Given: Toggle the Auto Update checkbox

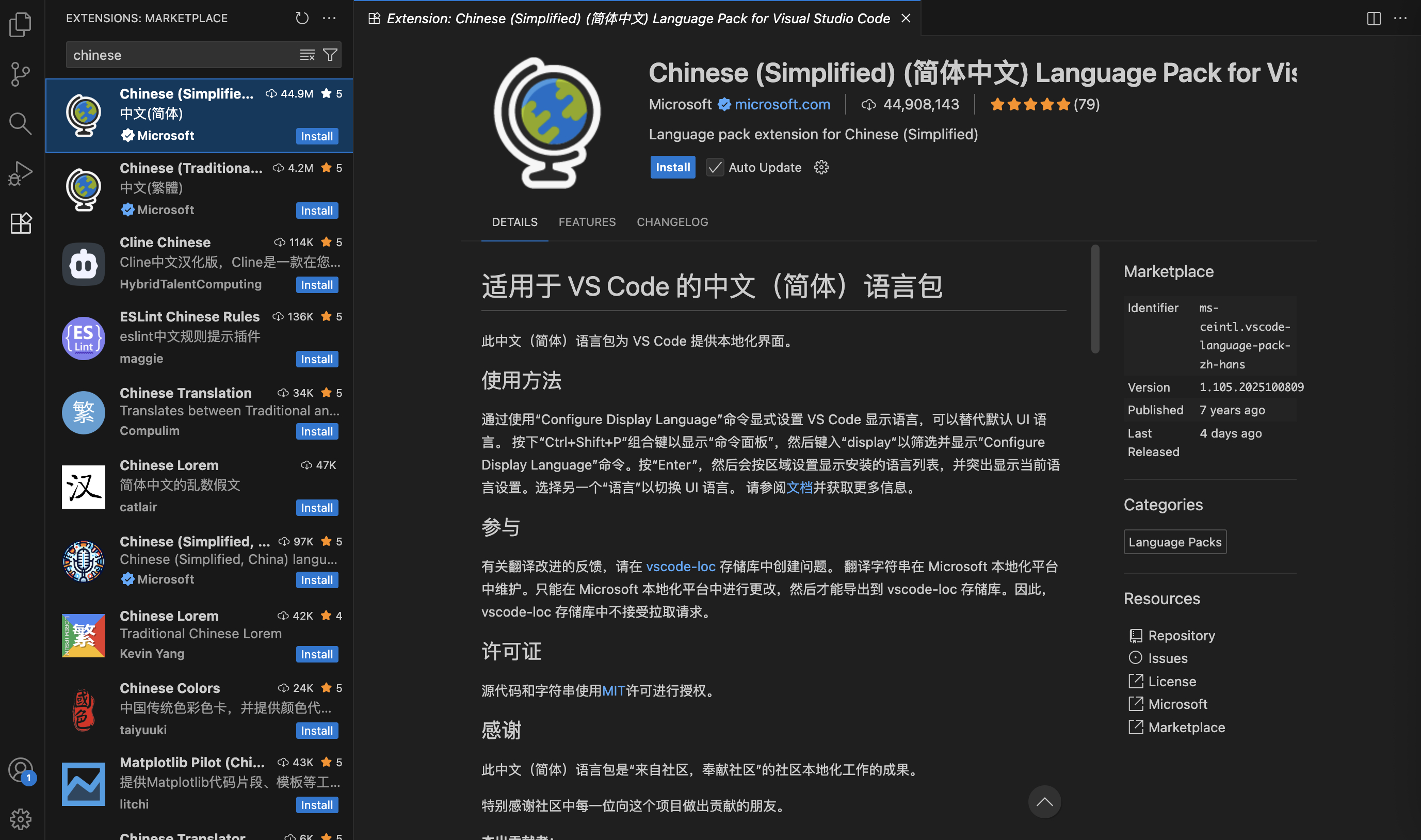Looking at the screenshot, I should [715, 168].
